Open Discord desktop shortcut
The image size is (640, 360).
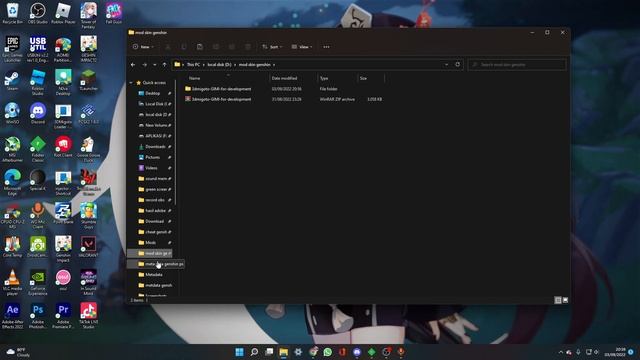tap(38, 113)
